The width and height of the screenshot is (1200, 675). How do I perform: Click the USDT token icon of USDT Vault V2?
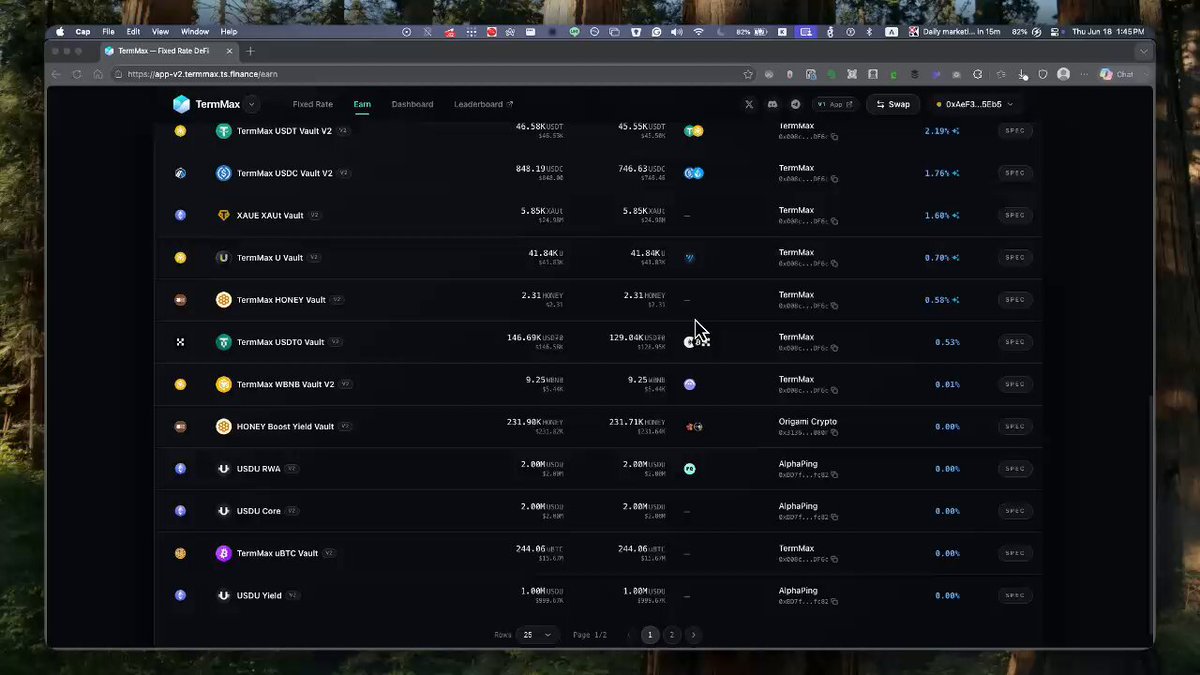pyautogui.click(x=224, y=131)
